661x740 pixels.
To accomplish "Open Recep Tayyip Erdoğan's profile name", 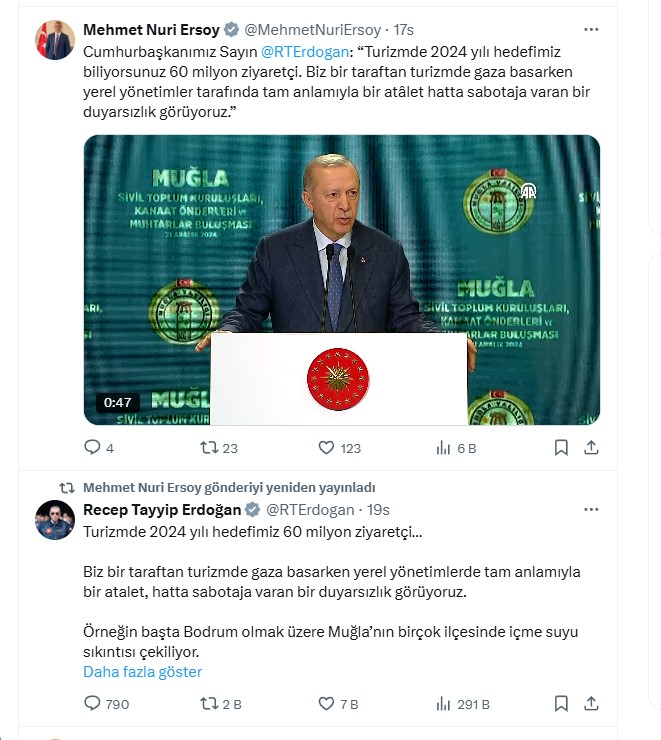I will 162,510.
